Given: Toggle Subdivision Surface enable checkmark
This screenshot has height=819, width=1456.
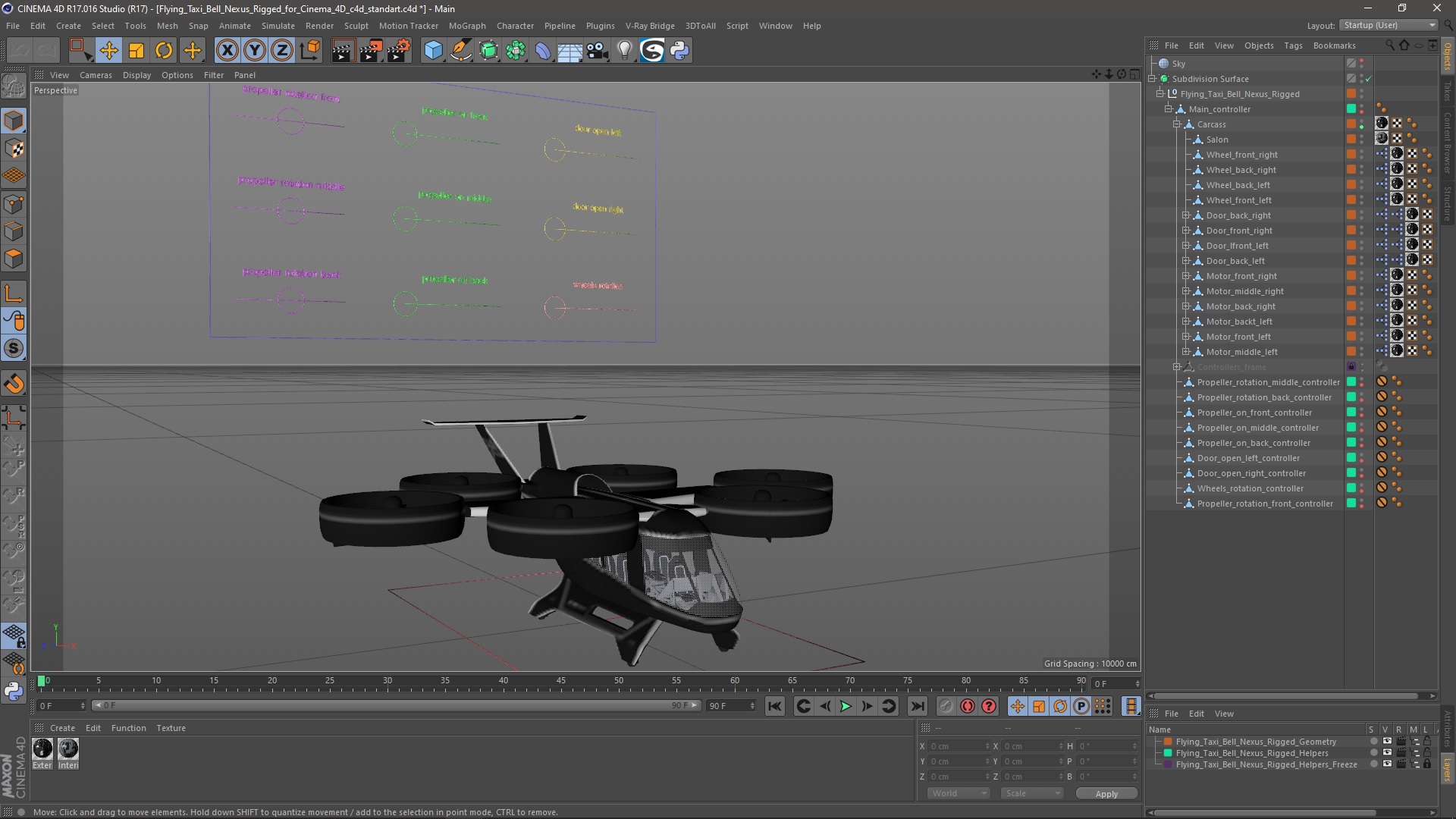Looking at the screenshot, I should coord(1369,79).
